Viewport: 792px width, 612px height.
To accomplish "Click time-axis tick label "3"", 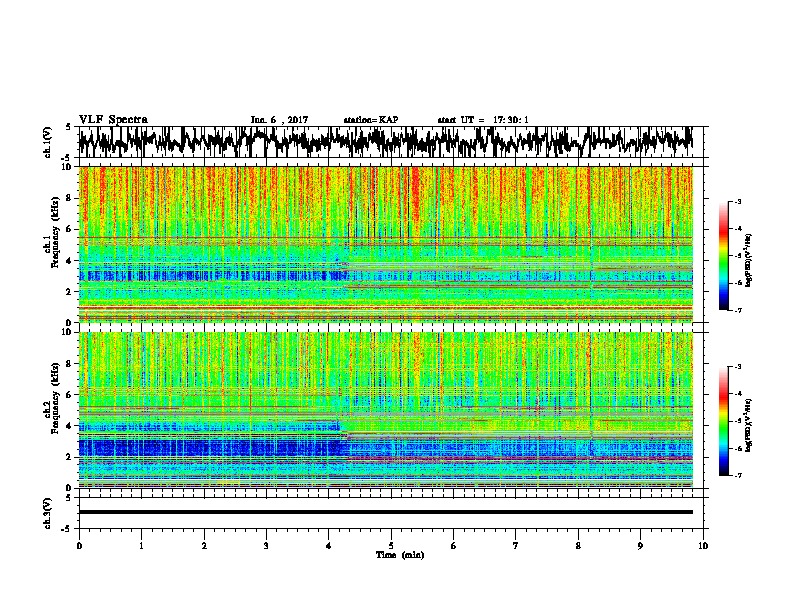I will (266, 546).
